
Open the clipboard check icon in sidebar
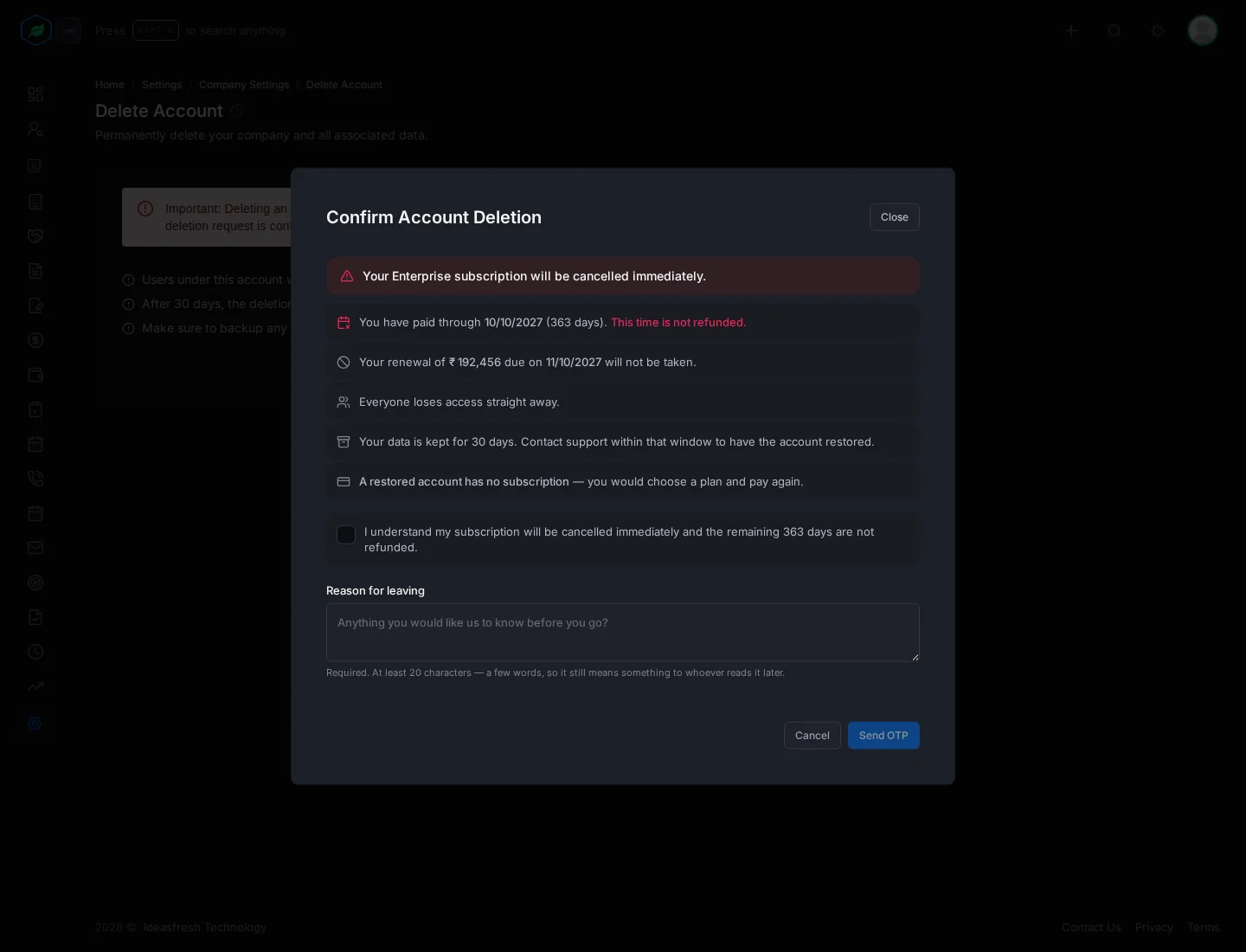pos(35,409)
